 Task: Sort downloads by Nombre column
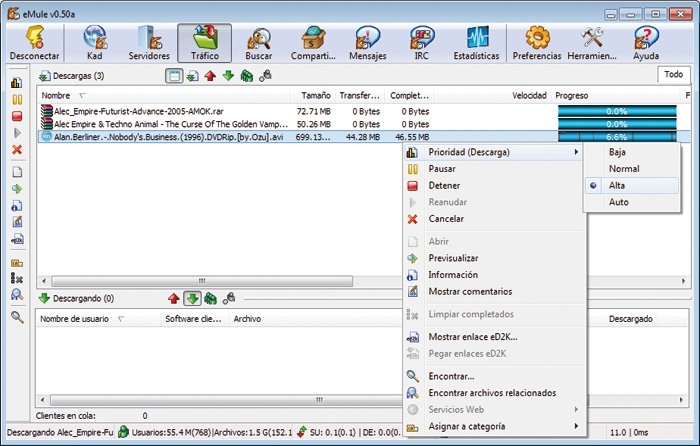[x=163, y=96]
